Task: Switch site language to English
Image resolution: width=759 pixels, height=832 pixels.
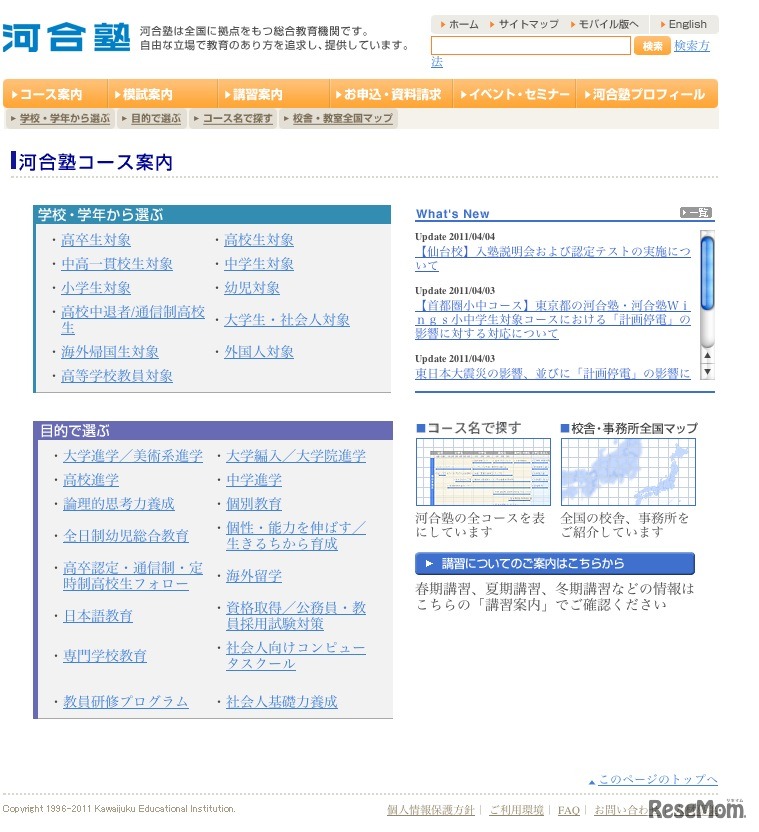Action: tap(684, 24)
